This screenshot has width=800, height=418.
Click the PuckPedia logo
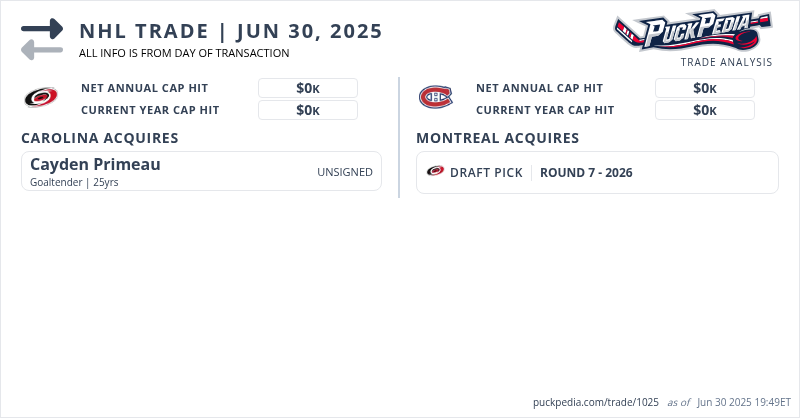(691, 30)
